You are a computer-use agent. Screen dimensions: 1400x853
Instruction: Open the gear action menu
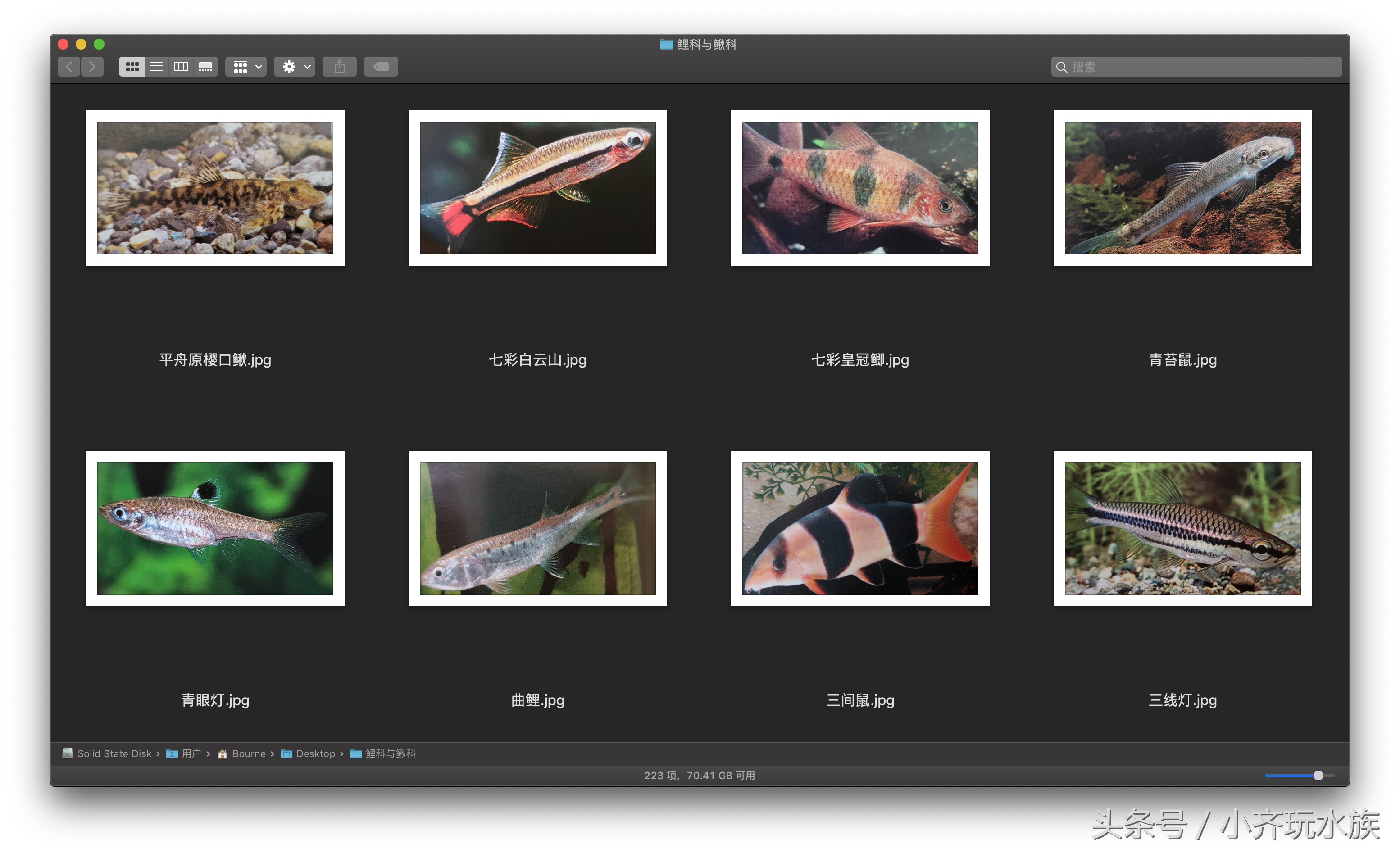tap(295, 67)
